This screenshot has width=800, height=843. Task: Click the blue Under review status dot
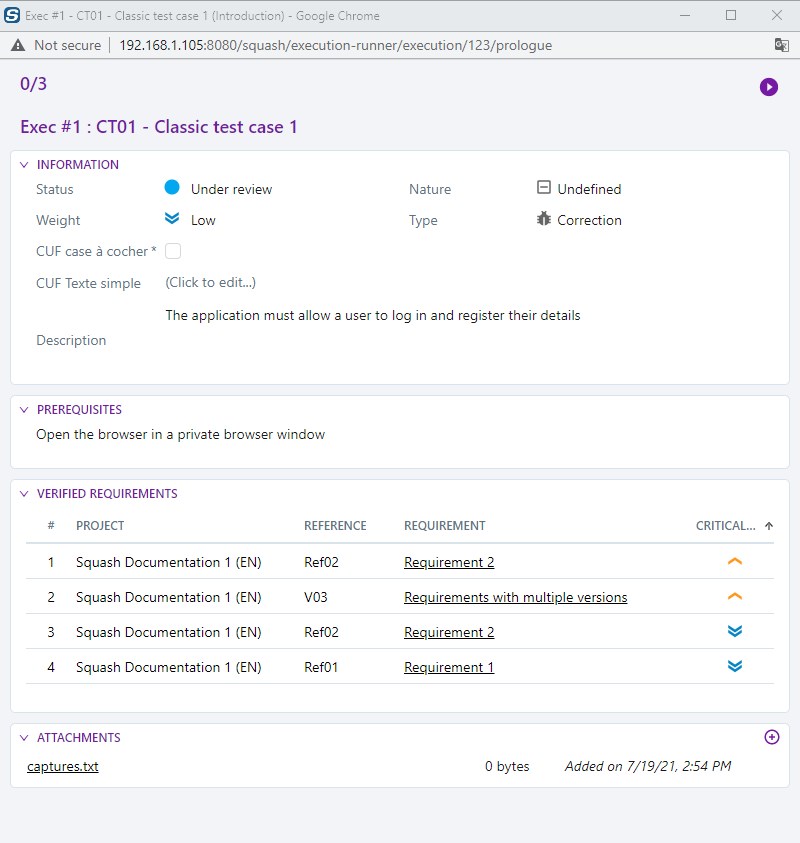point(172,188)
